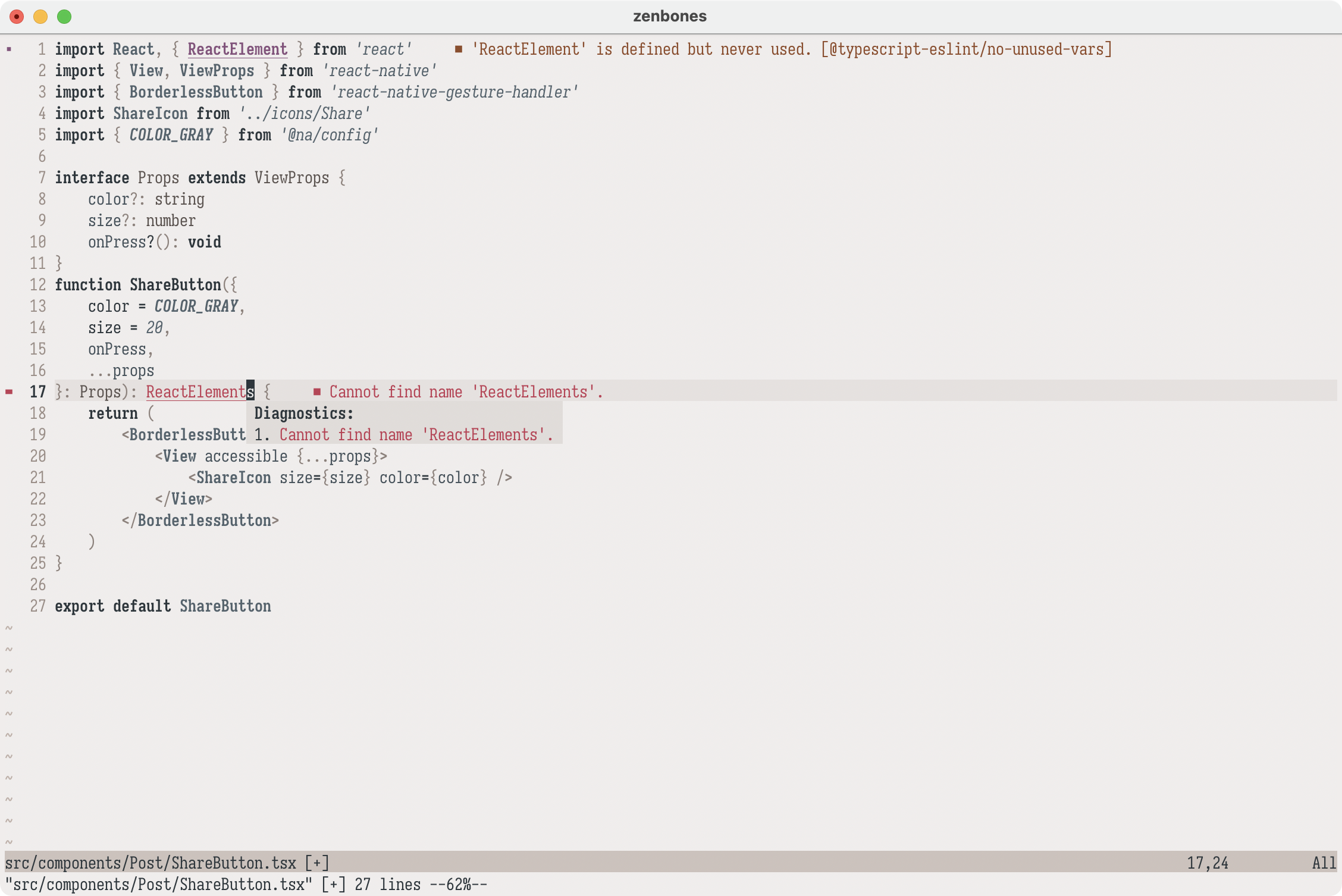
Task: Click the line 1 warning sign marker
Action: coord(9,49)
